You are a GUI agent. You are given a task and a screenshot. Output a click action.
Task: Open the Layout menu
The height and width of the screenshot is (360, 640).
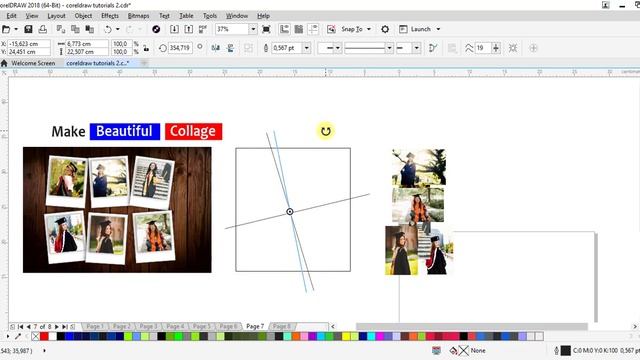[56, 16]
